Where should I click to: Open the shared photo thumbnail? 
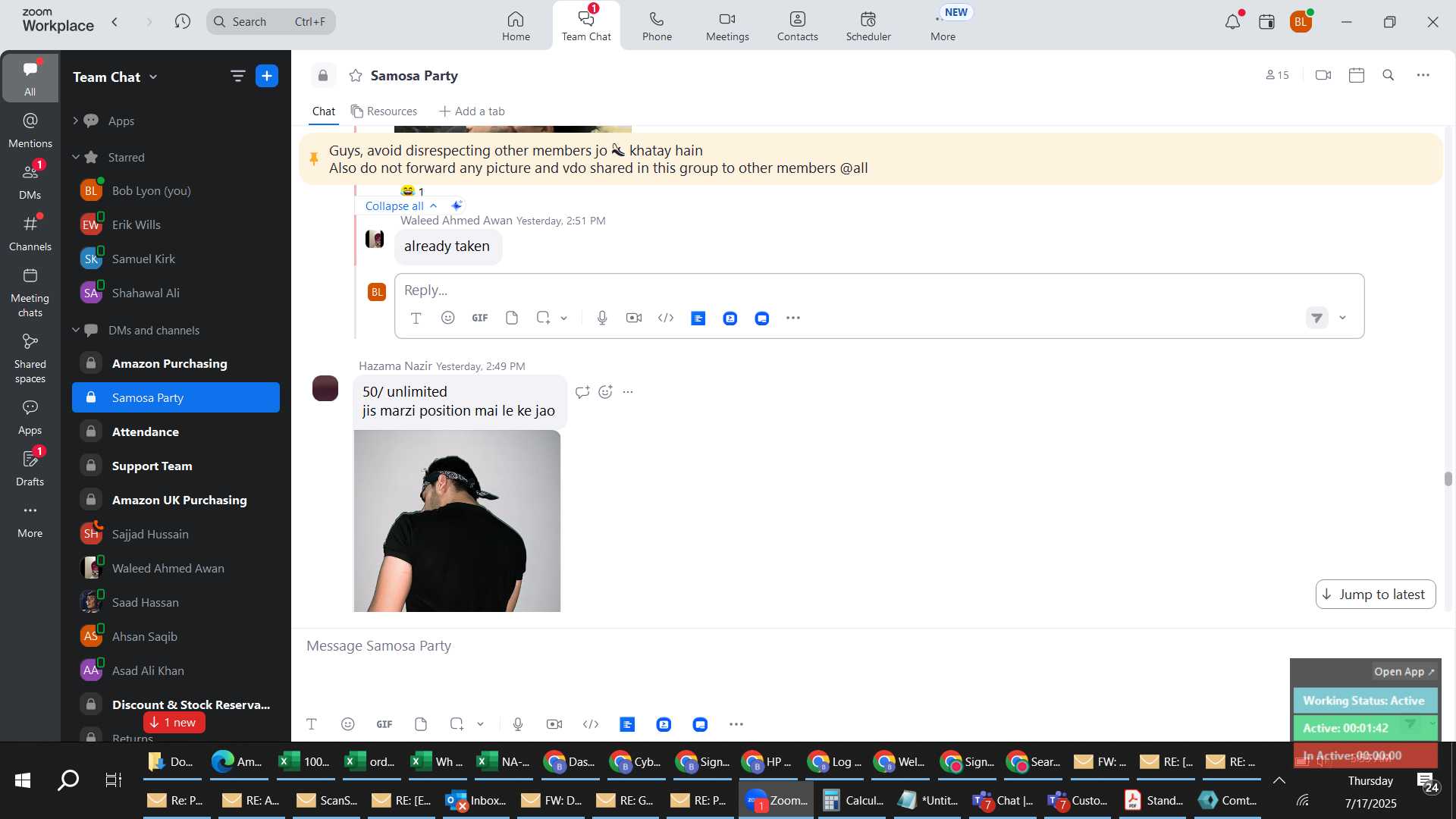pos(457,521)
